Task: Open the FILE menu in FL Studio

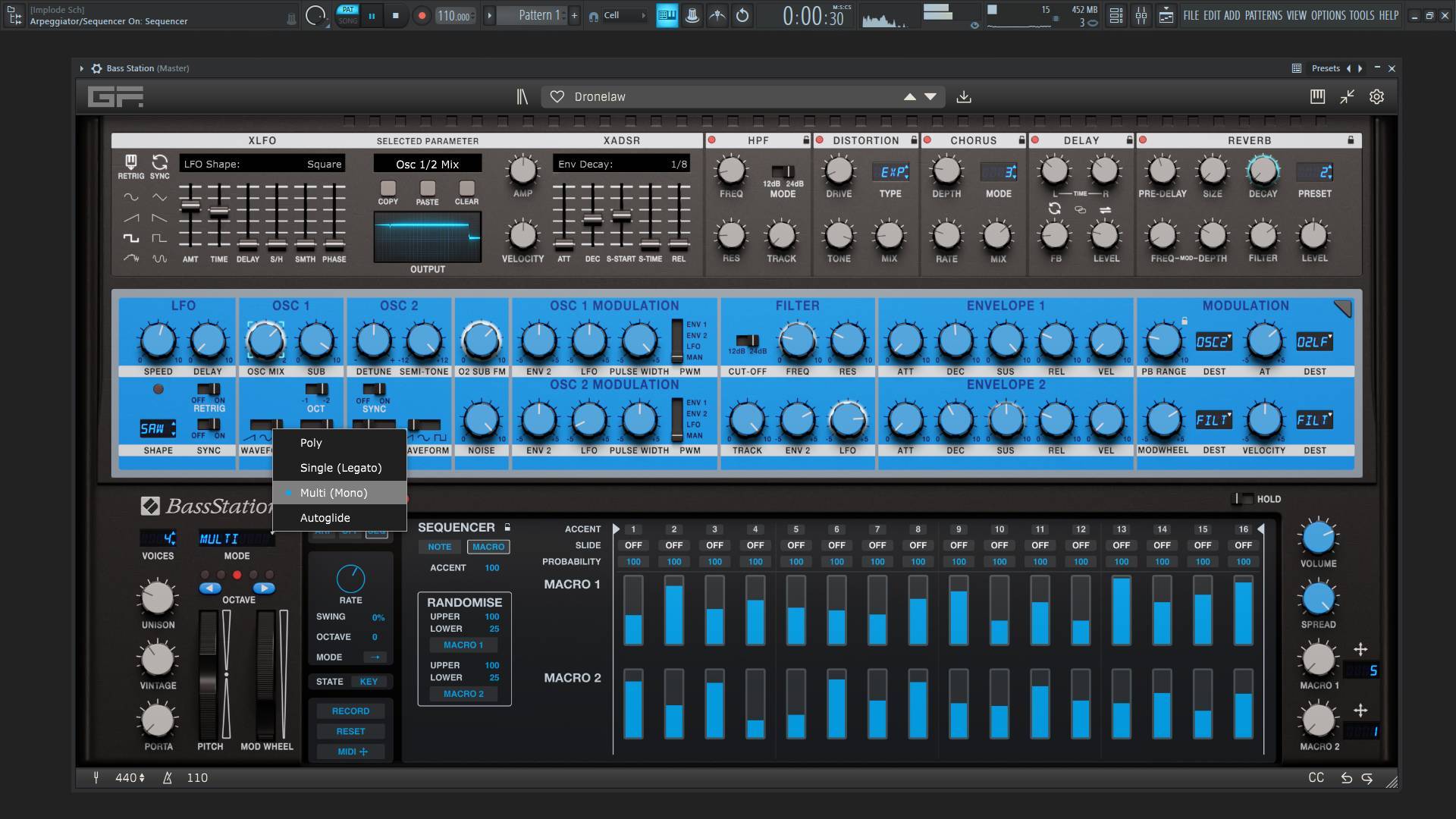Action: pyautogui.click(x=1191, y=15)
